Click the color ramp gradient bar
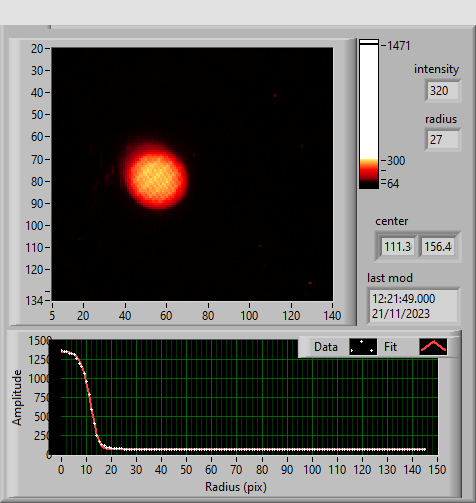476x503 pixels. (369, 114)
